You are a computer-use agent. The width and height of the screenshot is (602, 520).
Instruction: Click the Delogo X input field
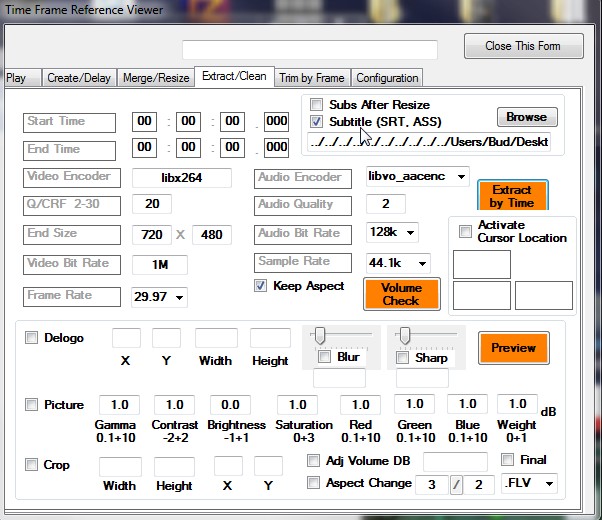126,338
